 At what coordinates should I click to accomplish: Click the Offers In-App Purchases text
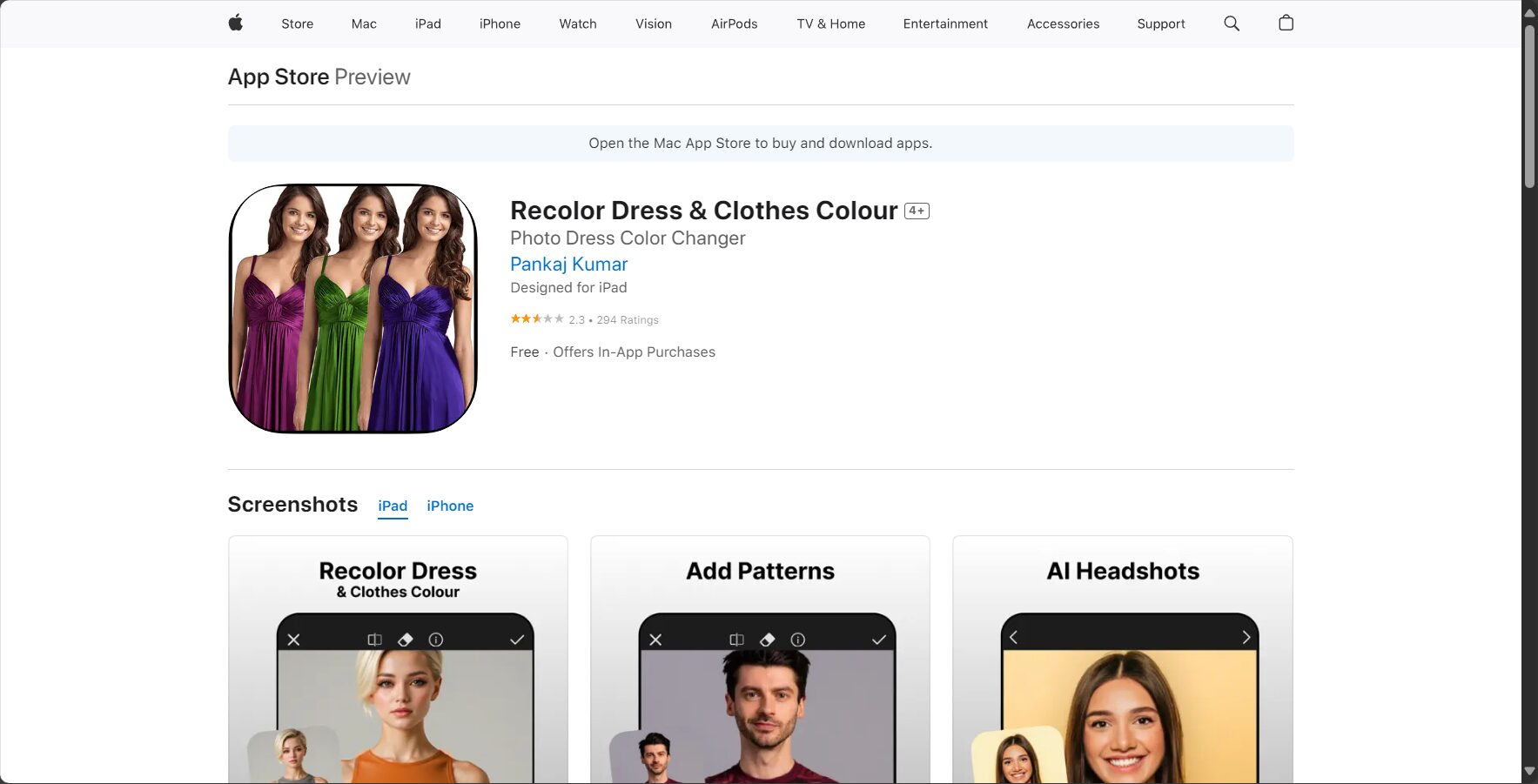pos(634,352)
